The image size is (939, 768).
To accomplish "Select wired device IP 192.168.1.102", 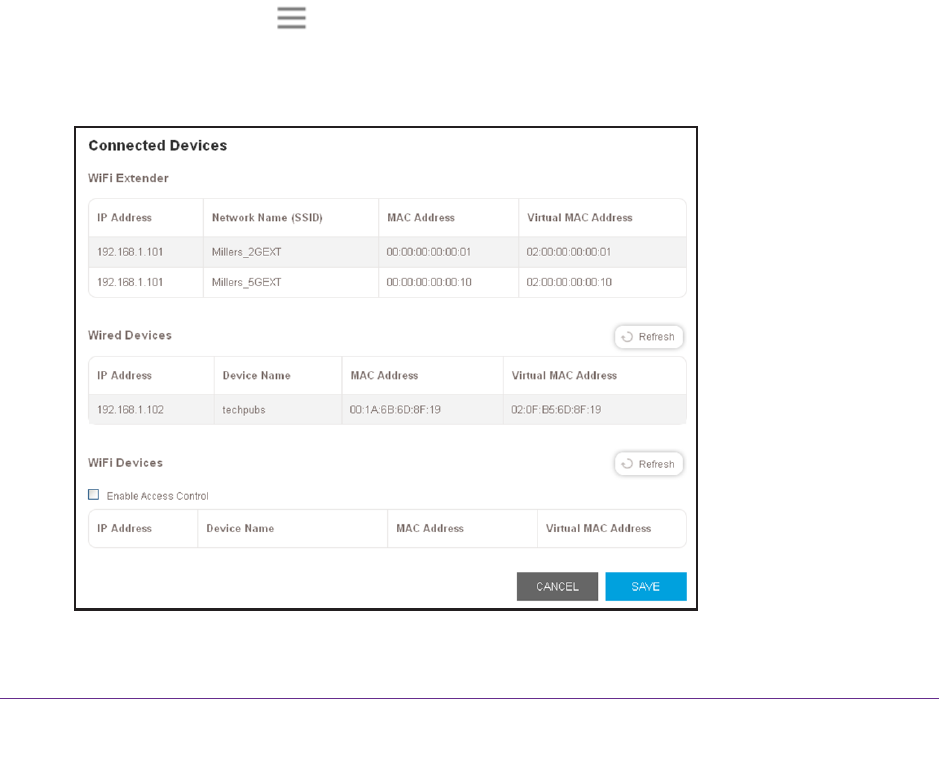I will pyautogui.click(x=130, y=410).
